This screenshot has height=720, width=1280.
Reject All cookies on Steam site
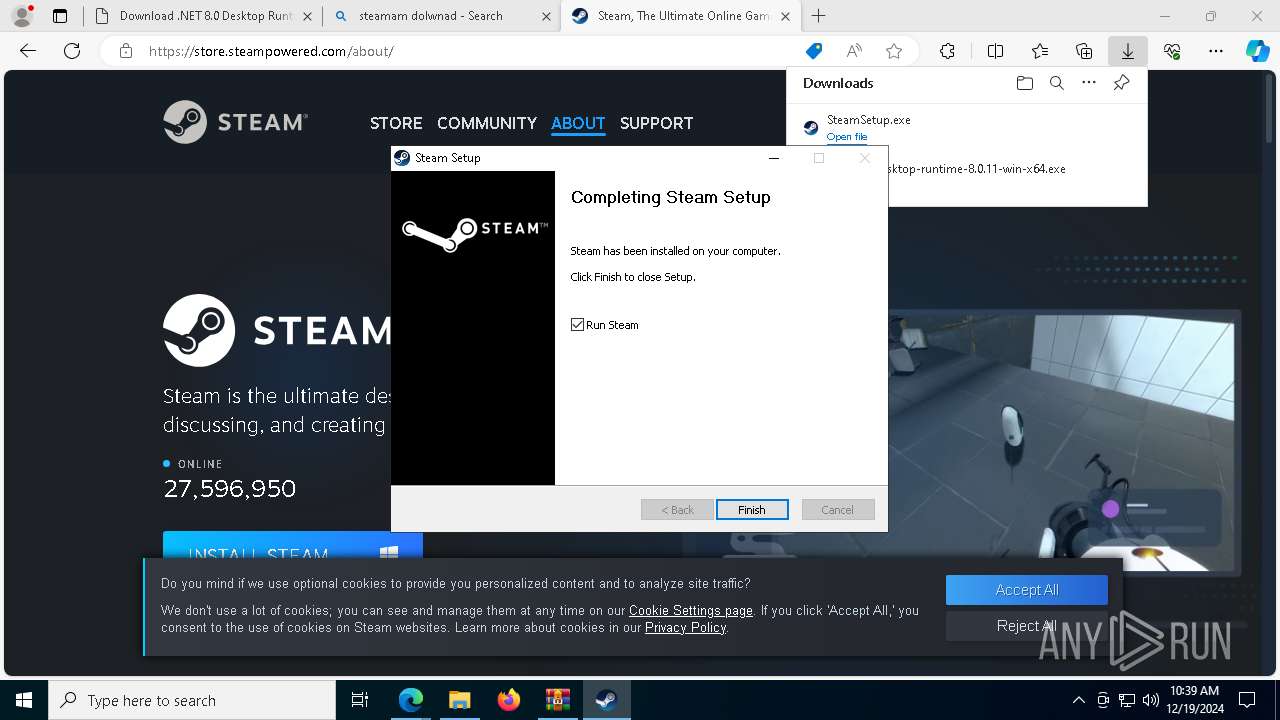(1027, 626)
